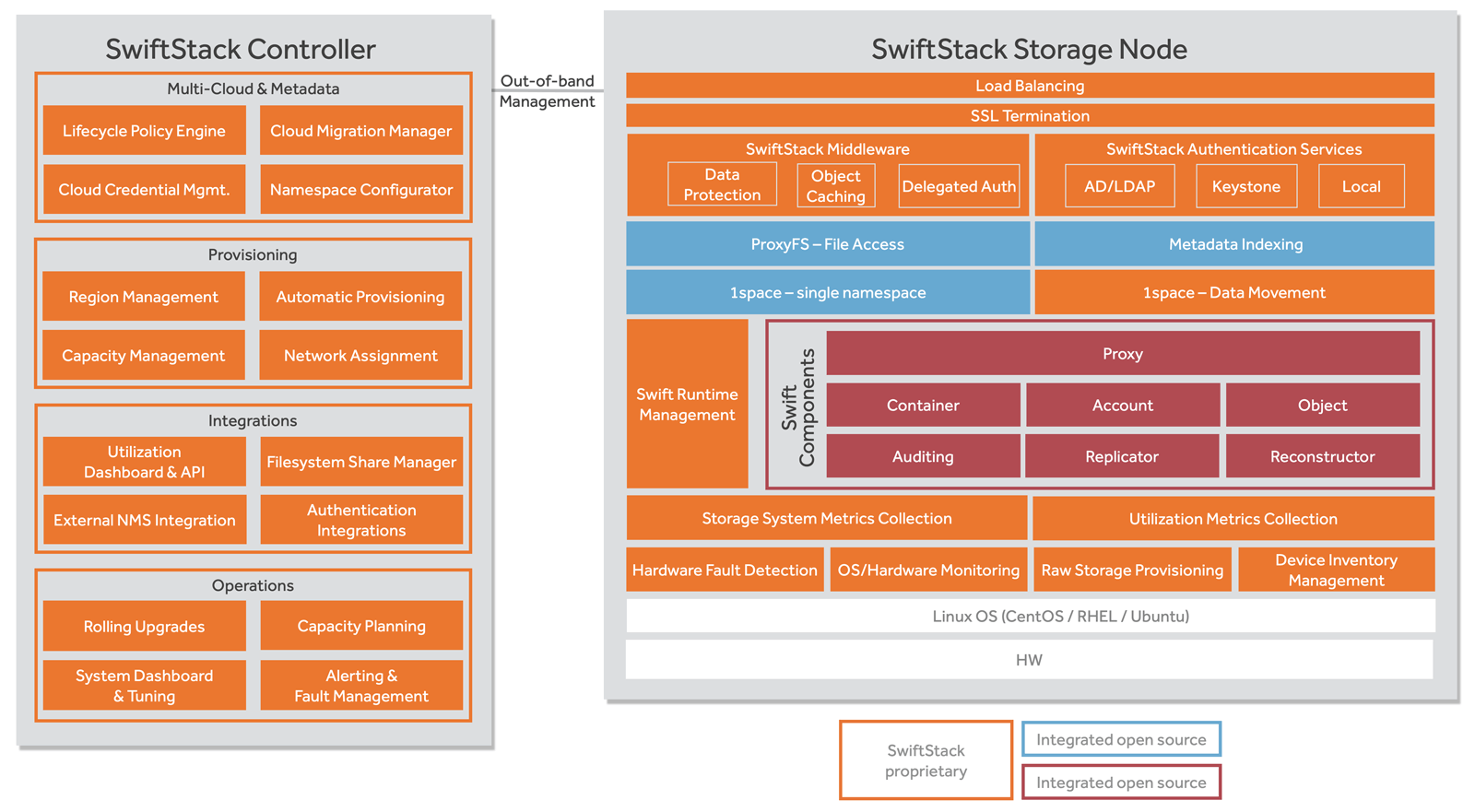Select the Auditing component box

tap(923, 456)
